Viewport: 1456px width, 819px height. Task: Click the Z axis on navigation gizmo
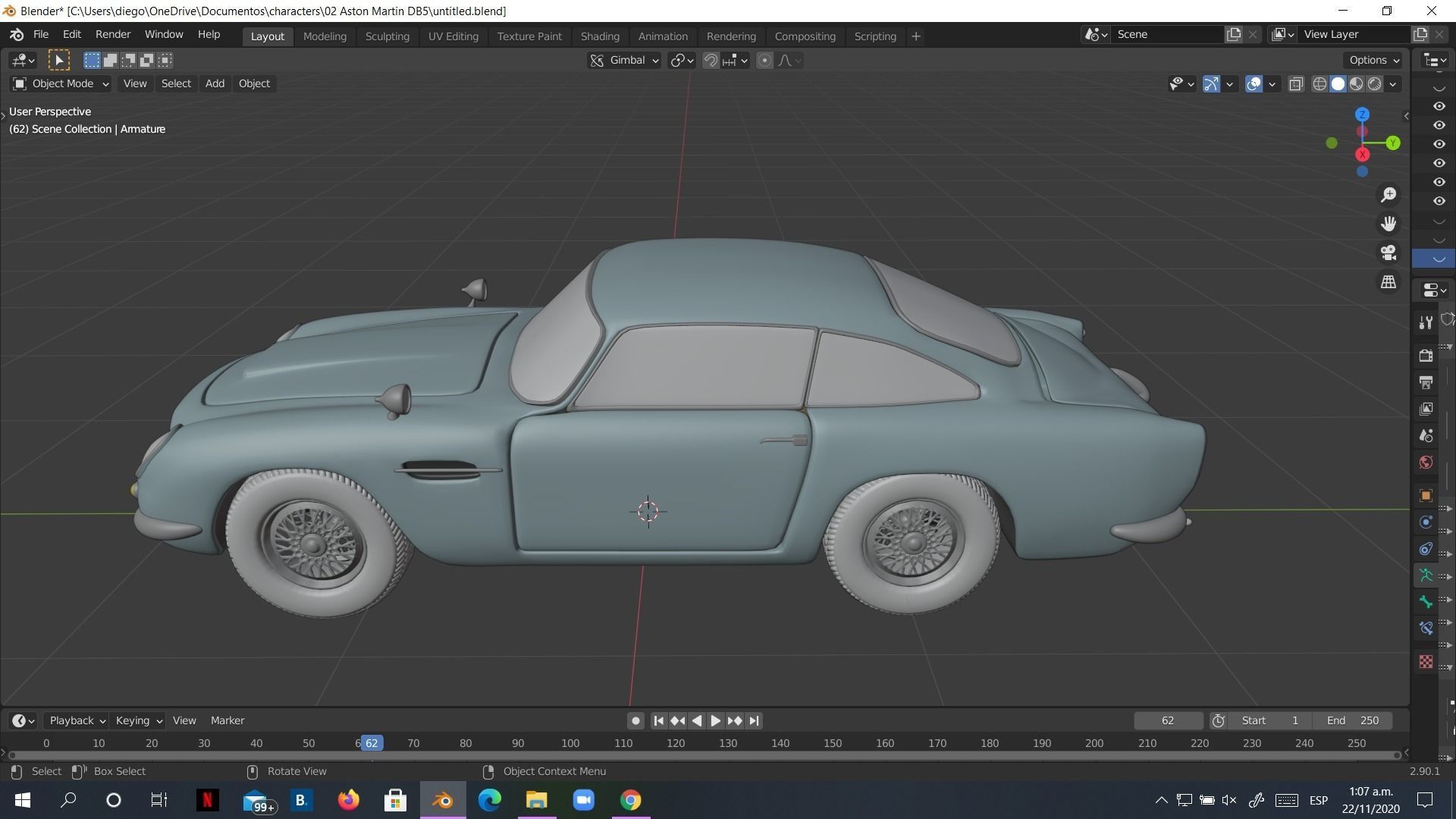pyautogui.click(x=1362, y=115)
